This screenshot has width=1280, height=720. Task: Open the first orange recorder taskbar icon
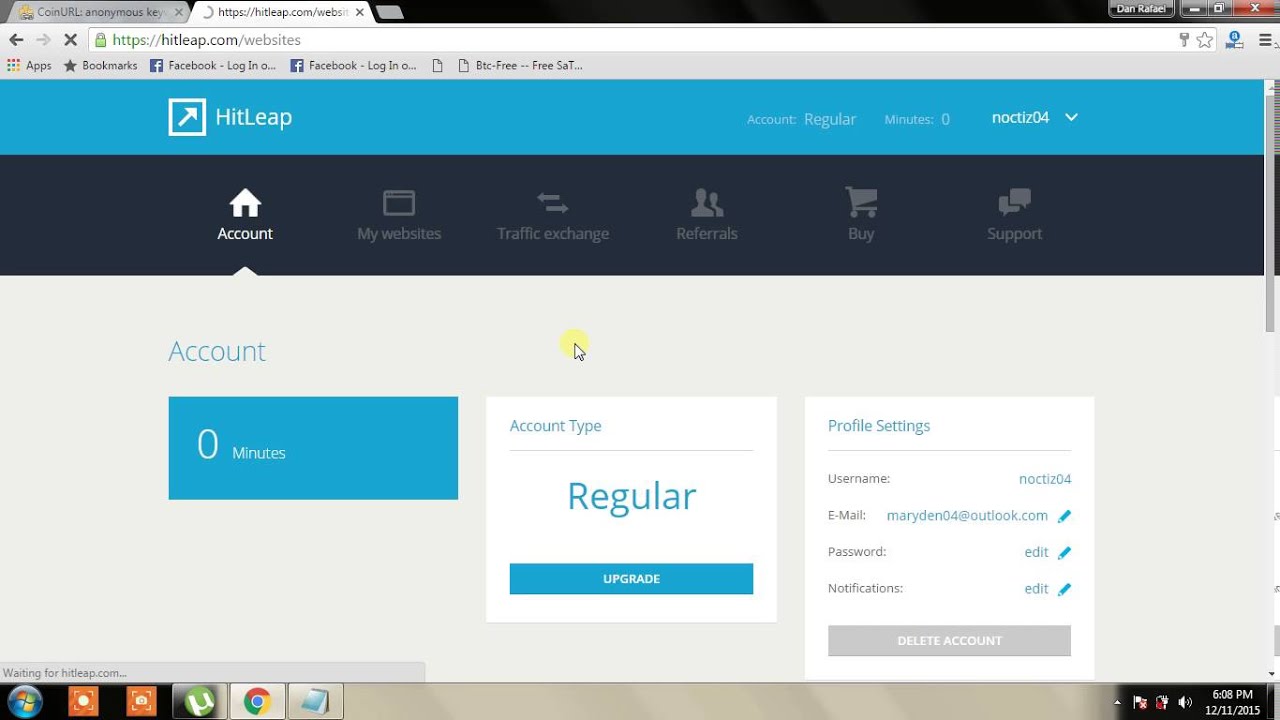(83, 702)
